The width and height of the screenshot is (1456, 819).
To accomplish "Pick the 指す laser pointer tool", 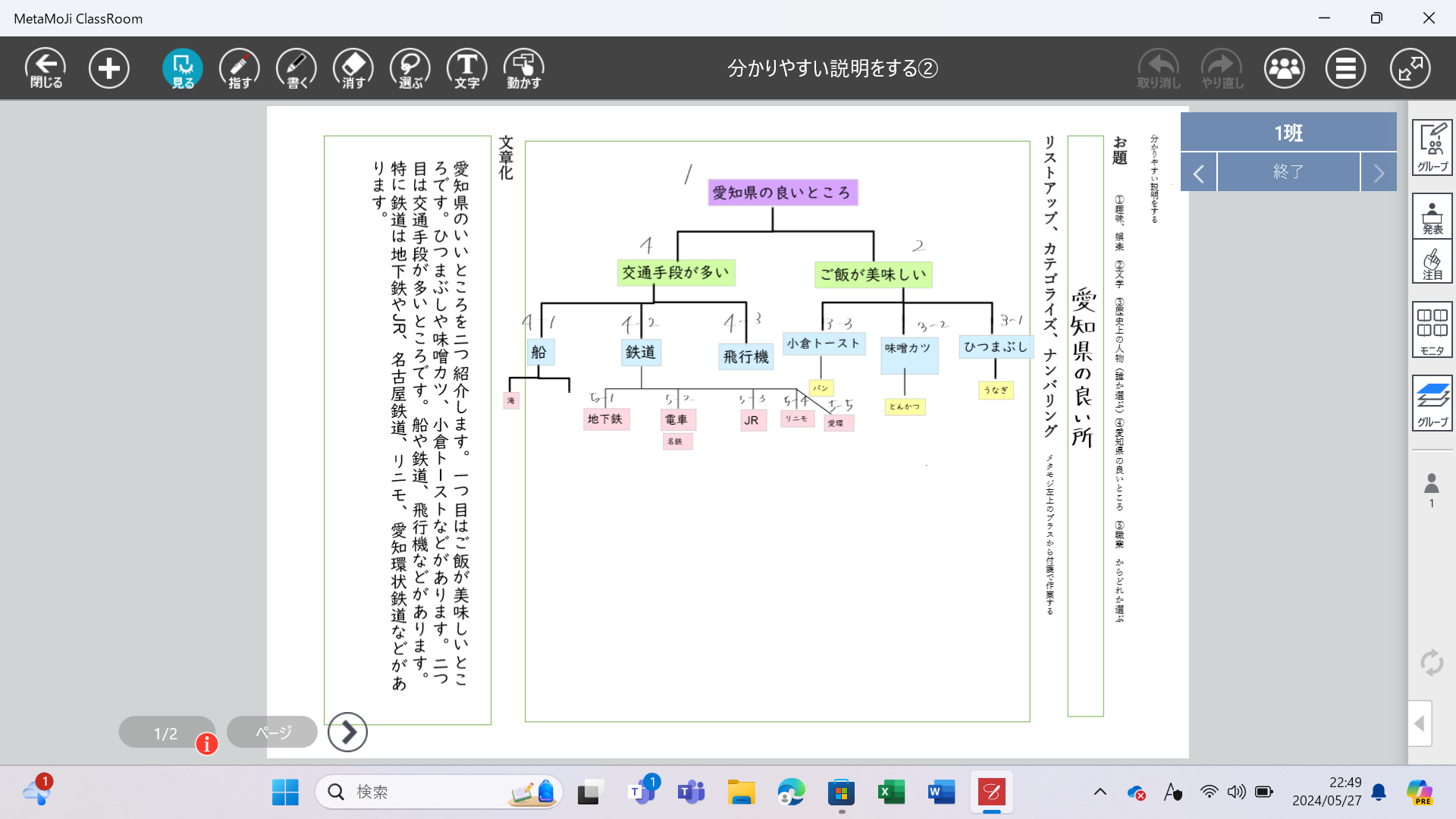I will [x=240, y=68].
